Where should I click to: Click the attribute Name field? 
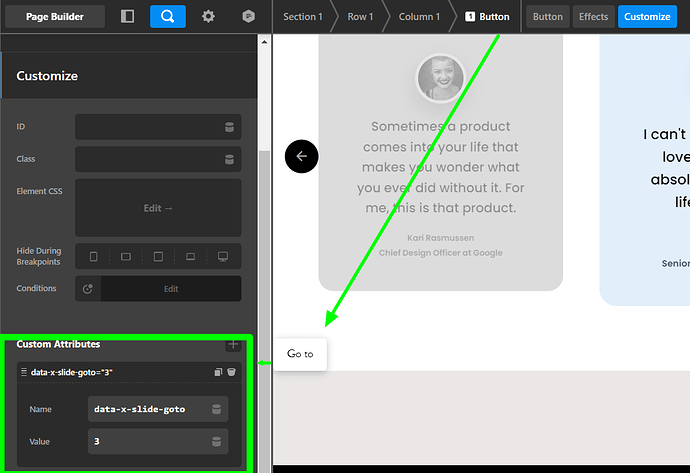[x=158, y=409]
